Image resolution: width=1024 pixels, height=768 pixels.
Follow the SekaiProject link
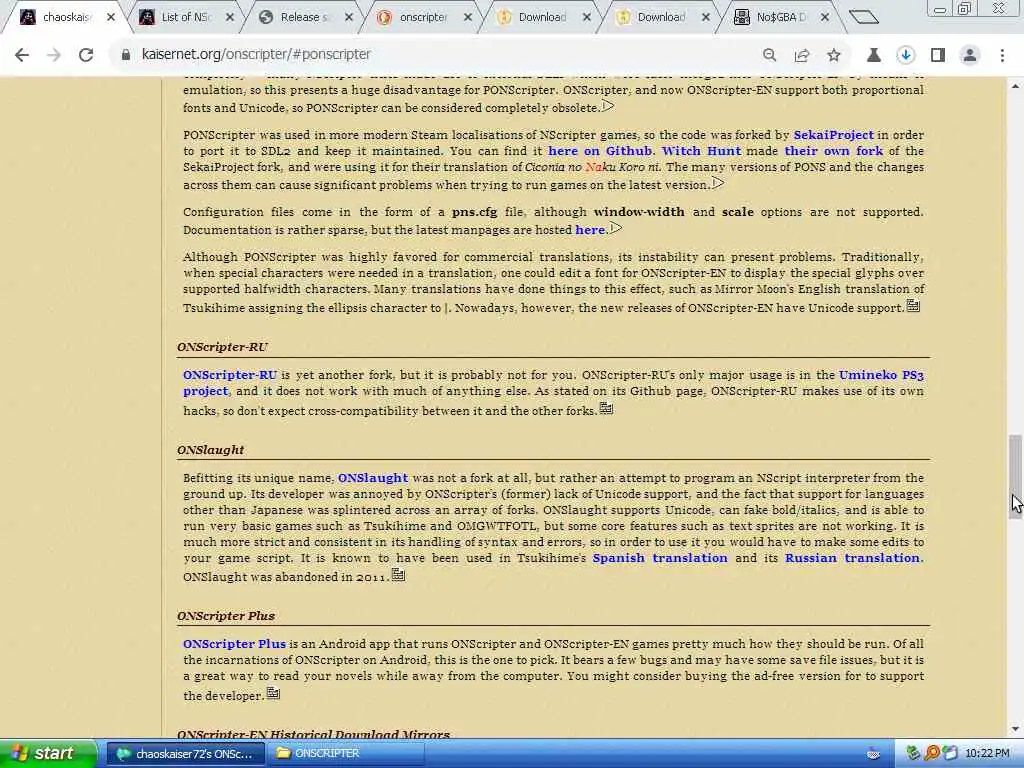833,135
